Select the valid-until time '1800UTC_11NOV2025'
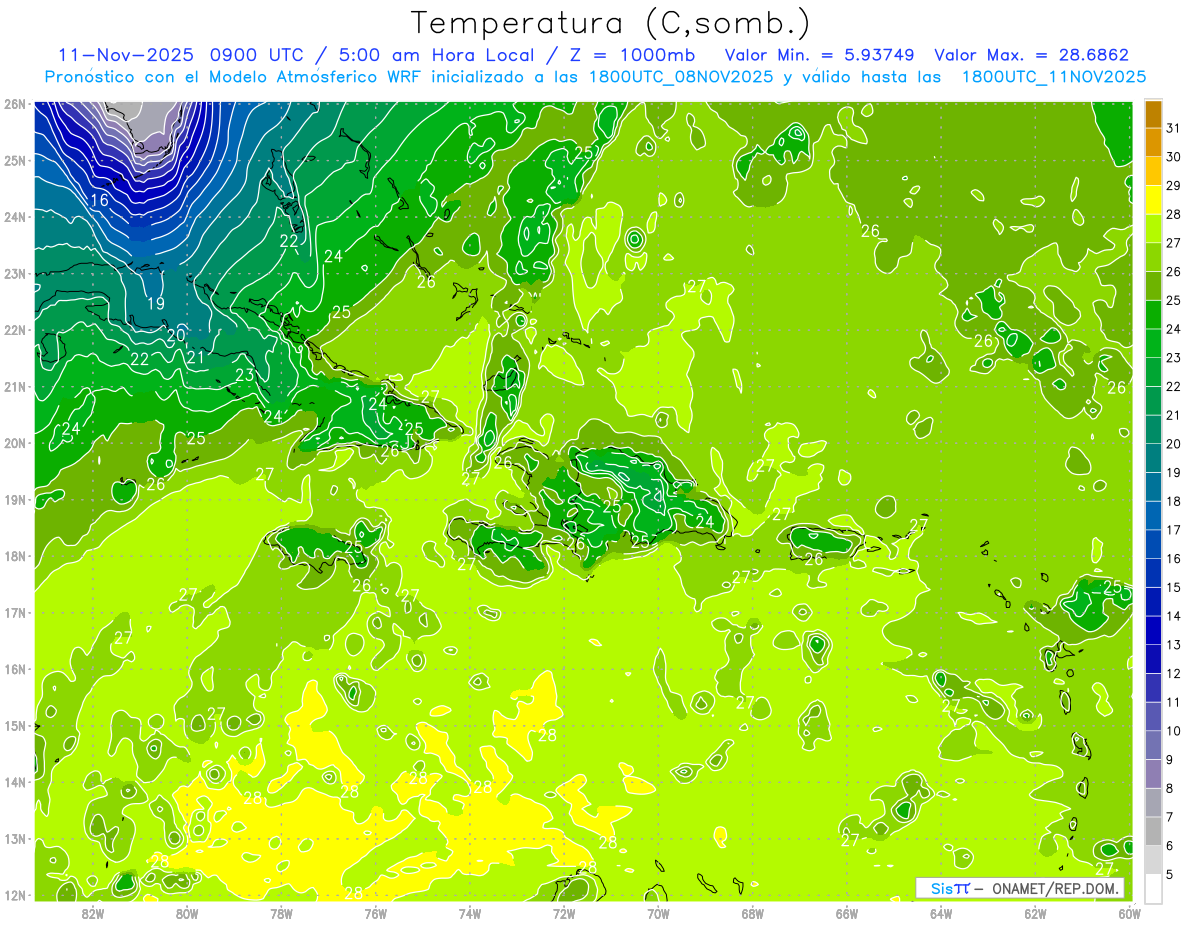The height and width of the screenshot is (927, 1200). (x=1054, y=76)
